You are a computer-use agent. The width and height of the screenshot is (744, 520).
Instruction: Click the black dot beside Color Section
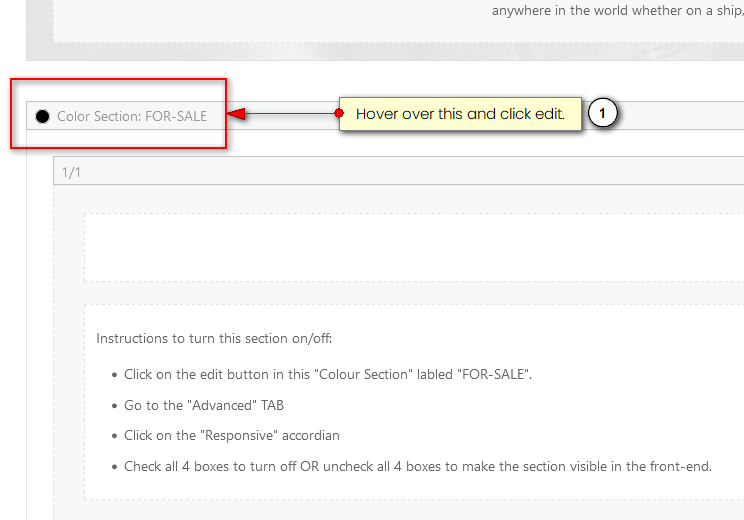click(x=42, y=116)
